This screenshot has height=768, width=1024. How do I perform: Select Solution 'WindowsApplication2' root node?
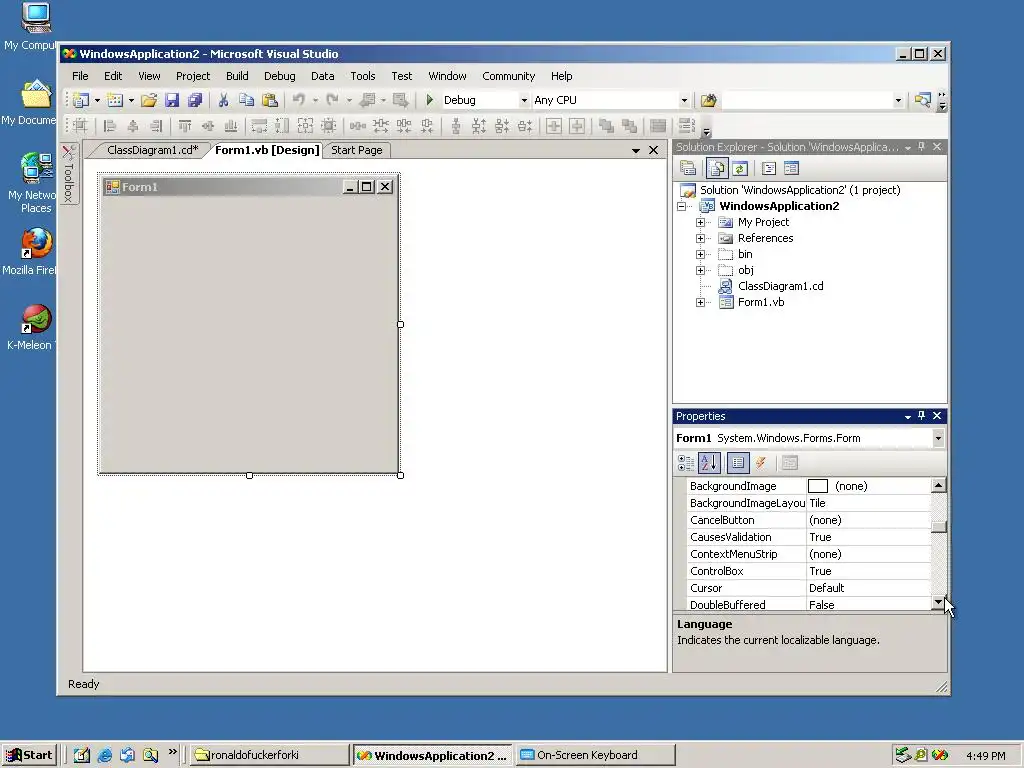[x=800, y=190]
